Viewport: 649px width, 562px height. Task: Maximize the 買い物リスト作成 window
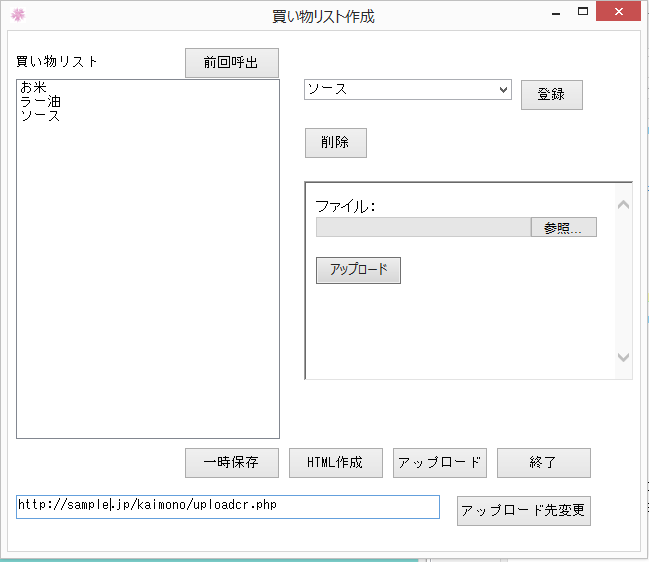click(582, 12)
